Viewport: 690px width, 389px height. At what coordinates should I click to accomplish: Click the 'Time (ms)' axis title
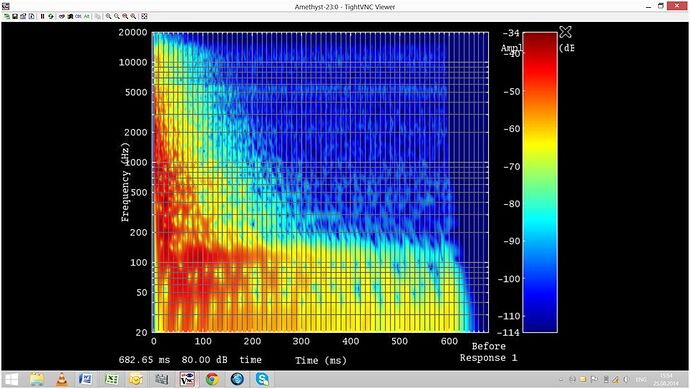point(321,360)
